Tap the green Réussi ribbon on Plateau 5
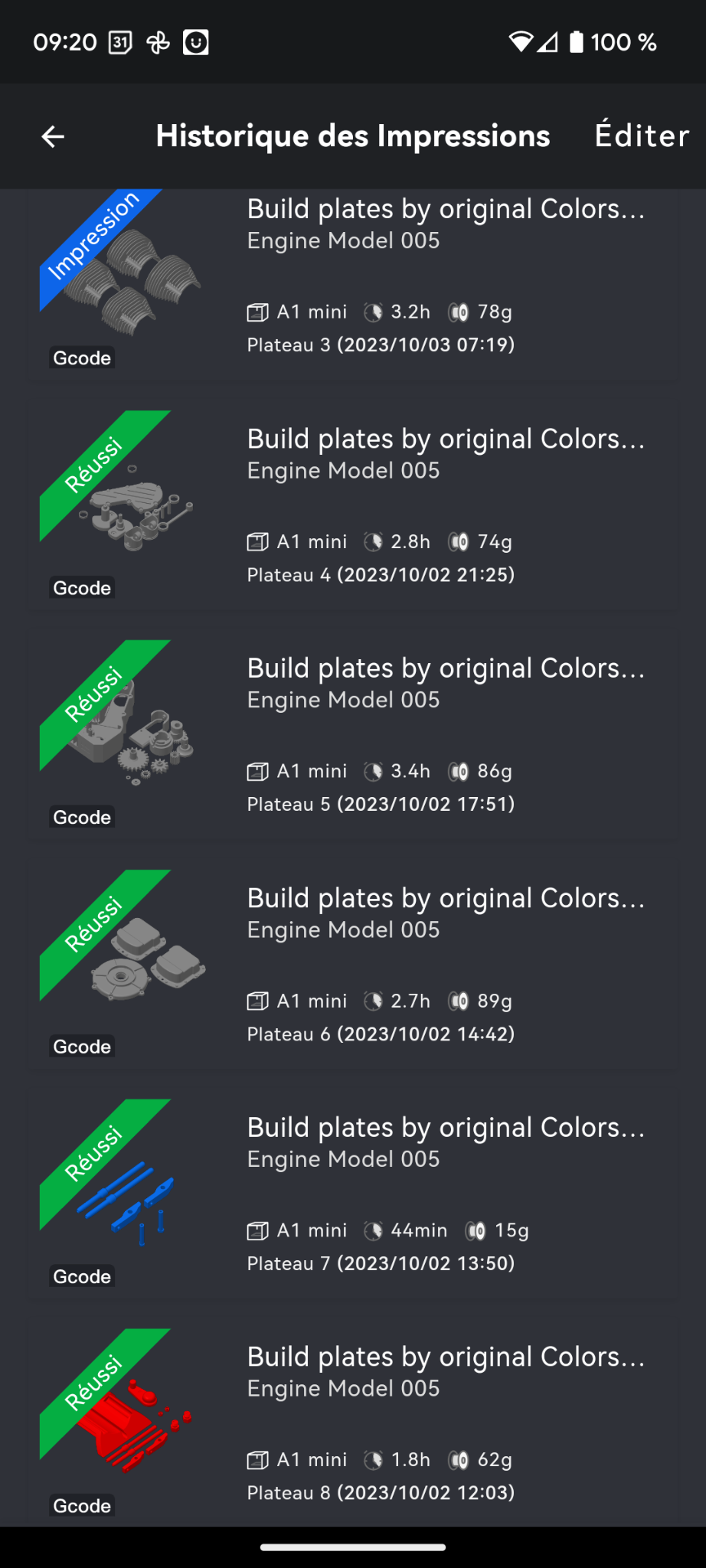The image size is (706, 1568). tap(93, 695)
